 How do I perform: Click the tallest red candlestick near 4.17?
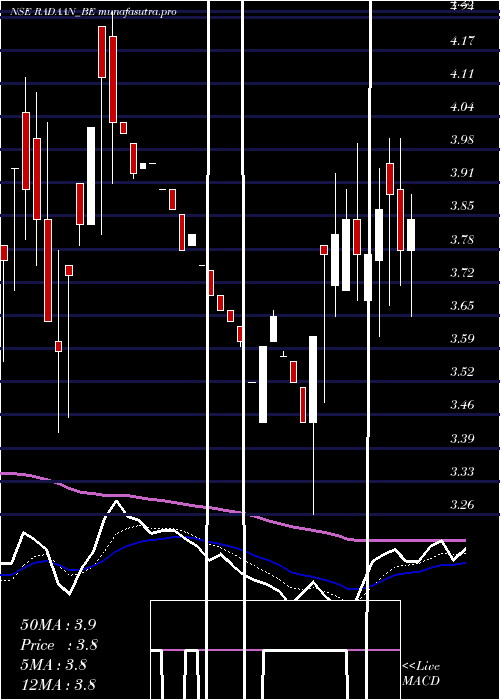click(113, 79)
